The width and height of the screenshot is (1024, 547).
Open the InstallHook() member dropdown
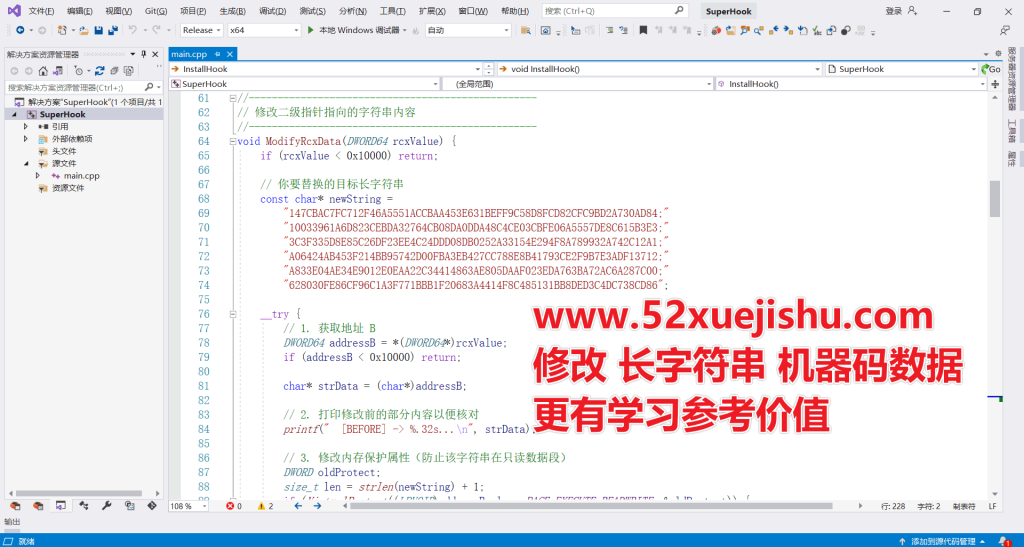point(851,84)
